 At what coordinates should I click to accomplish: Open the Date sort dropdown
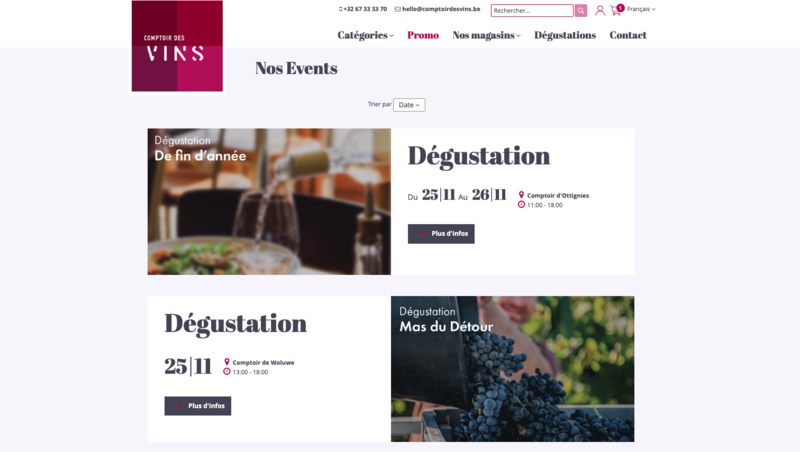tap(409, 105)
